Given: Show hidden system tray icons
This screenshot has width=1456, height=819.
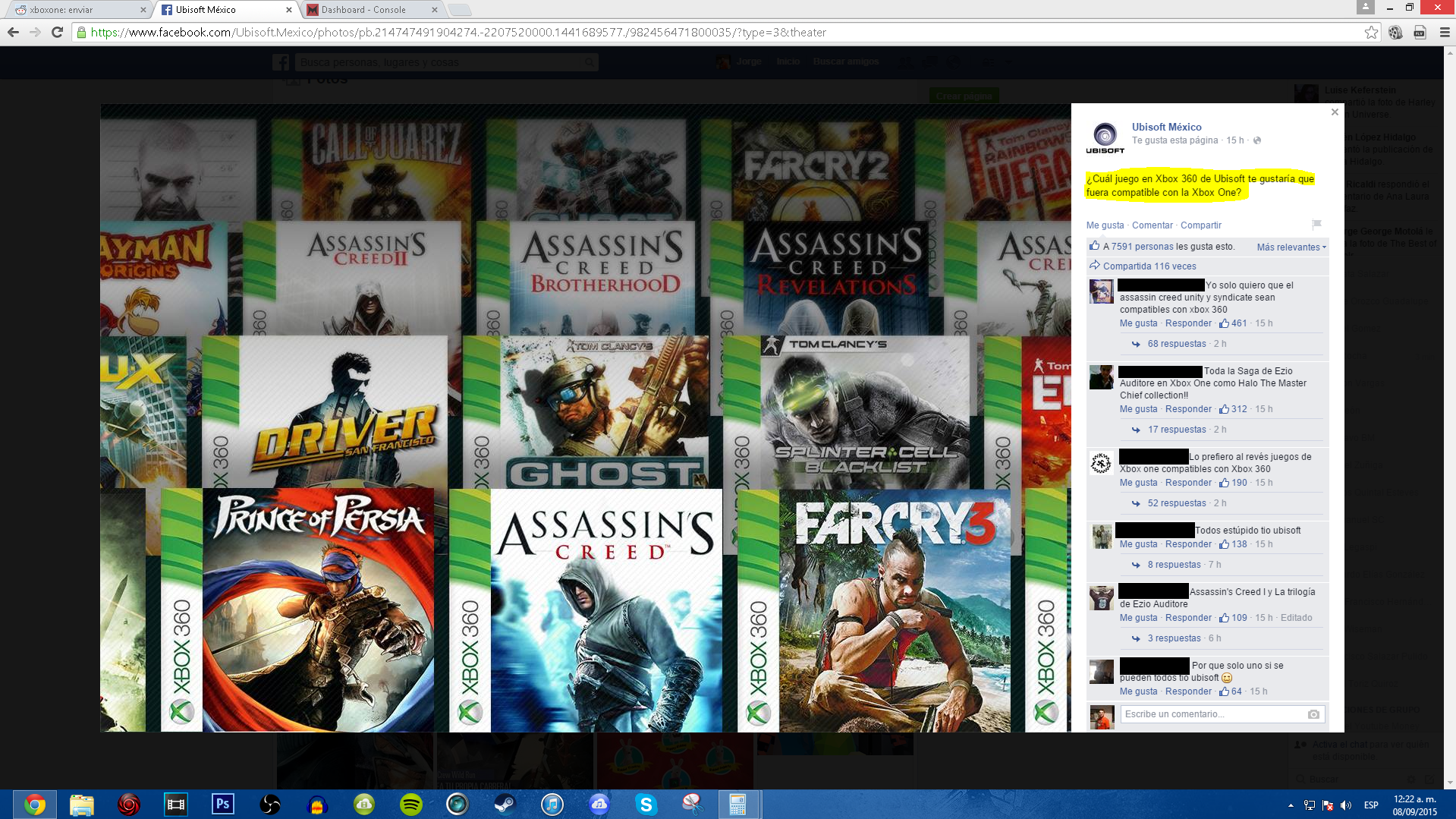Looking at the screenshot, I should coord(1291,805).
